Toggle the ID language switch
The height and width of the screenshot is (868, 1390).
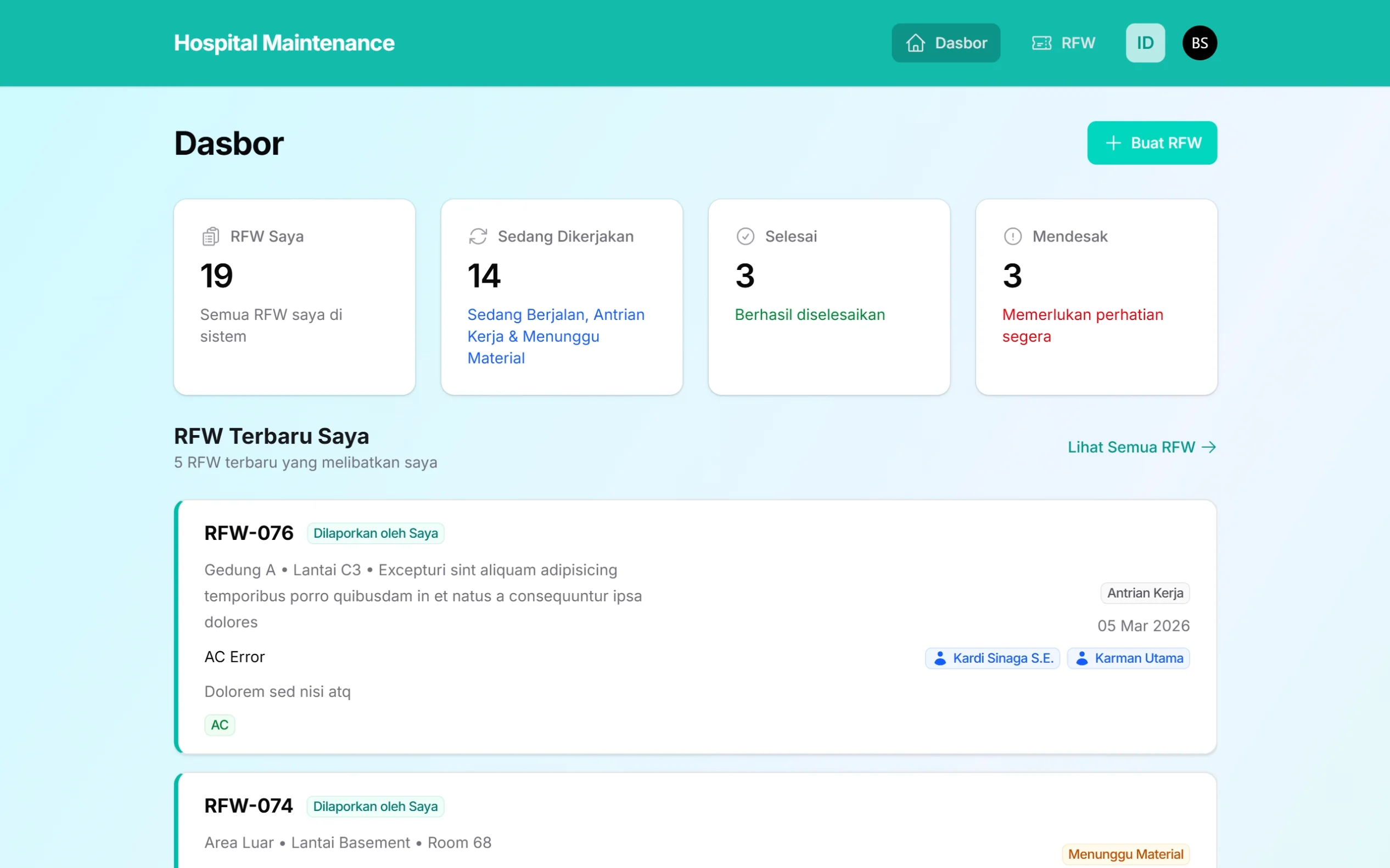1145,43
